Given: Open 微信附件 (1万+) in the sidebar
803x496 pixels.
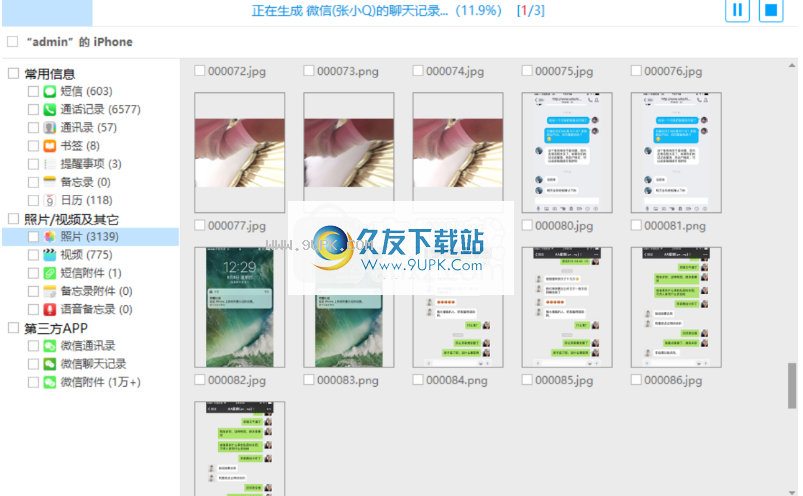Looking at the screenshot, I should 100,382.
